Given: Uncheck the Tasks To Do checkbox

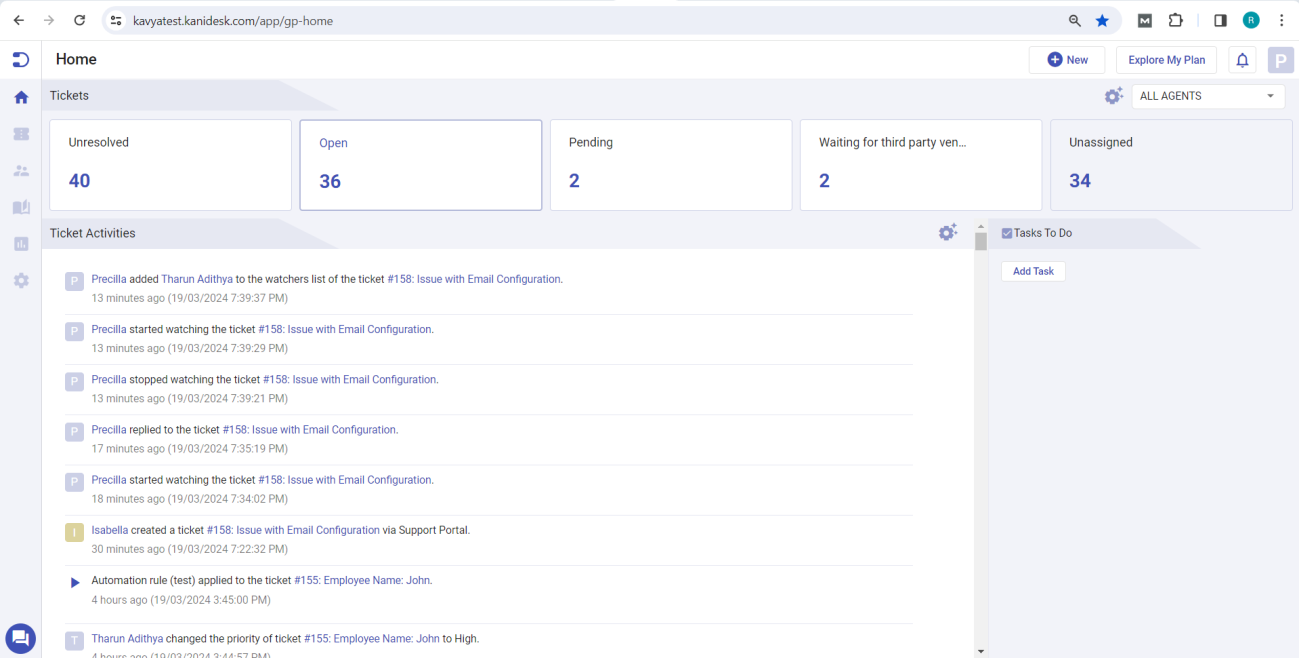Looking at the screenshot, I should (x=1007, y=232).
